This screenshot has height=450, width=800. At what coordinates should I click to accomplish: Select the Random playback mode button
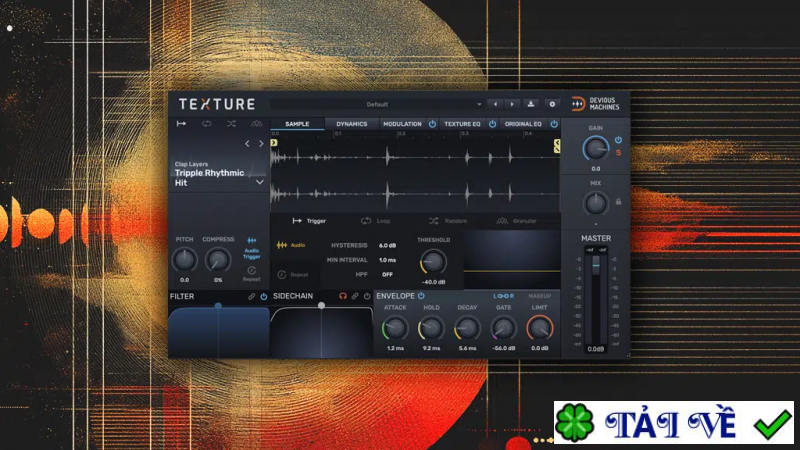pyautogui.click(x=448, y=221)
